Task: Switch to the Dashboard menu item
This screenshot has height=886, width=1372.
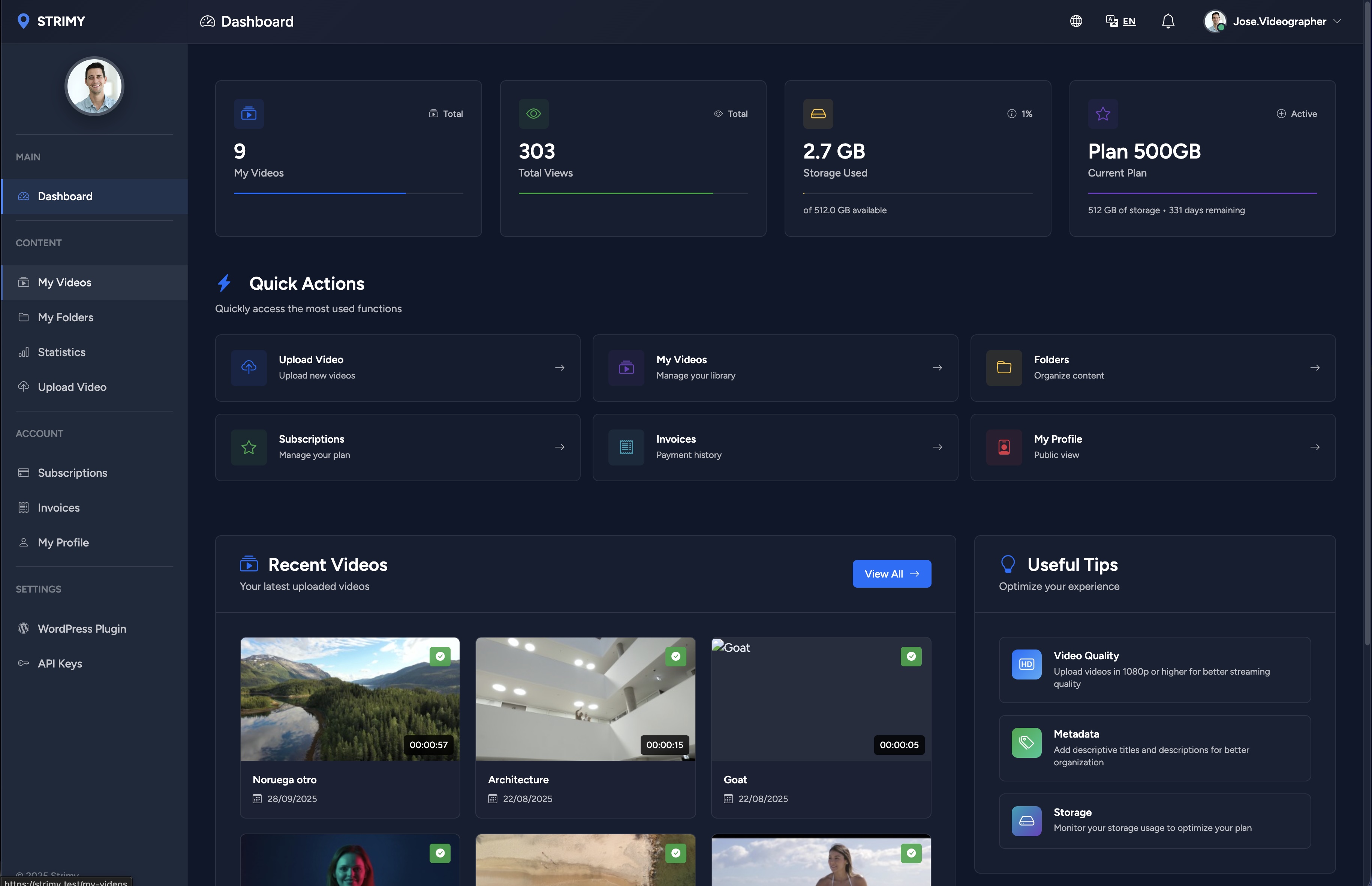Action: (x=64, y=196)
